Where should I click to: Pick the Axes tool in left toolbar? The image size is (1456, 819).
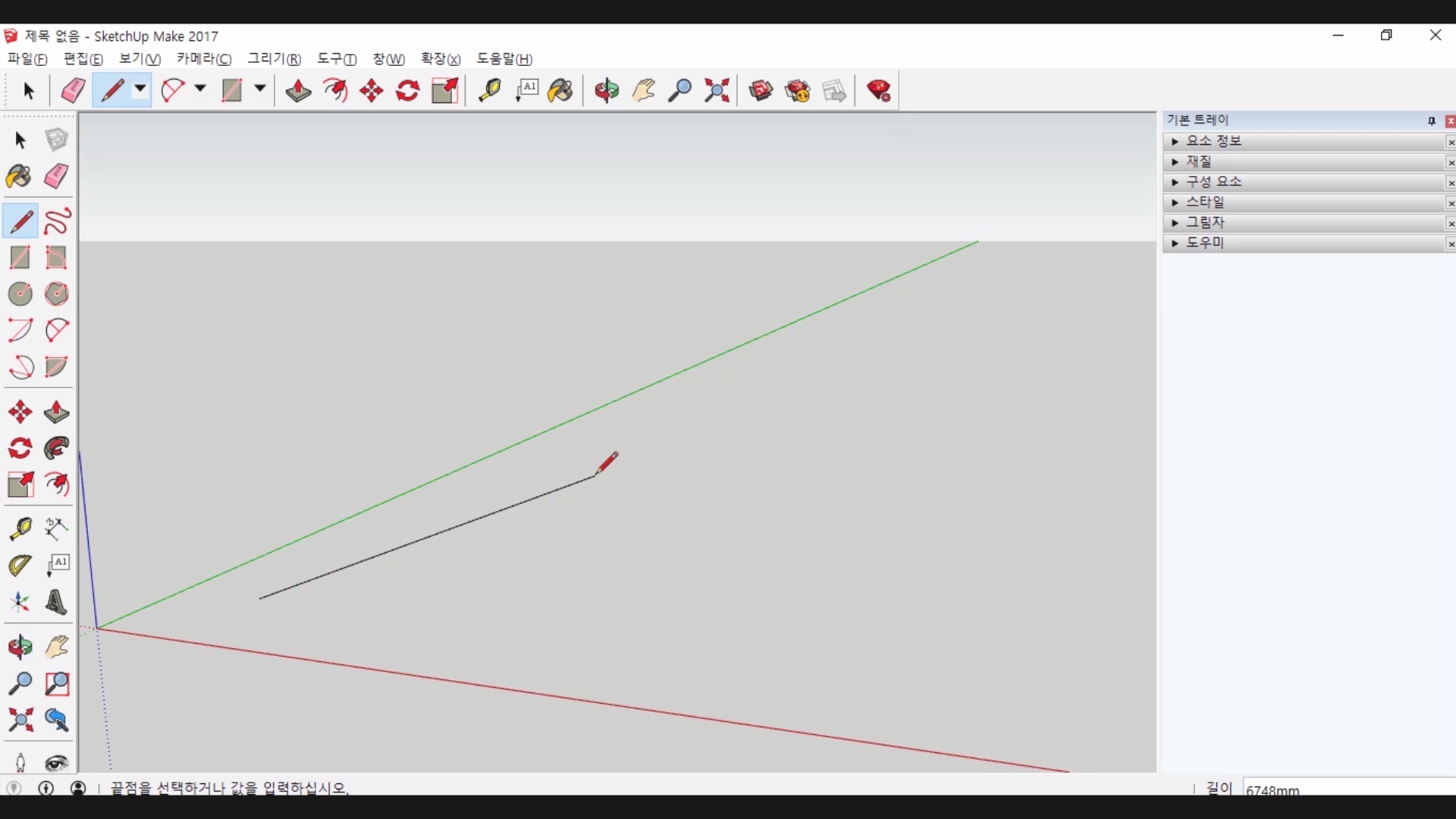[x=20, y=603]
